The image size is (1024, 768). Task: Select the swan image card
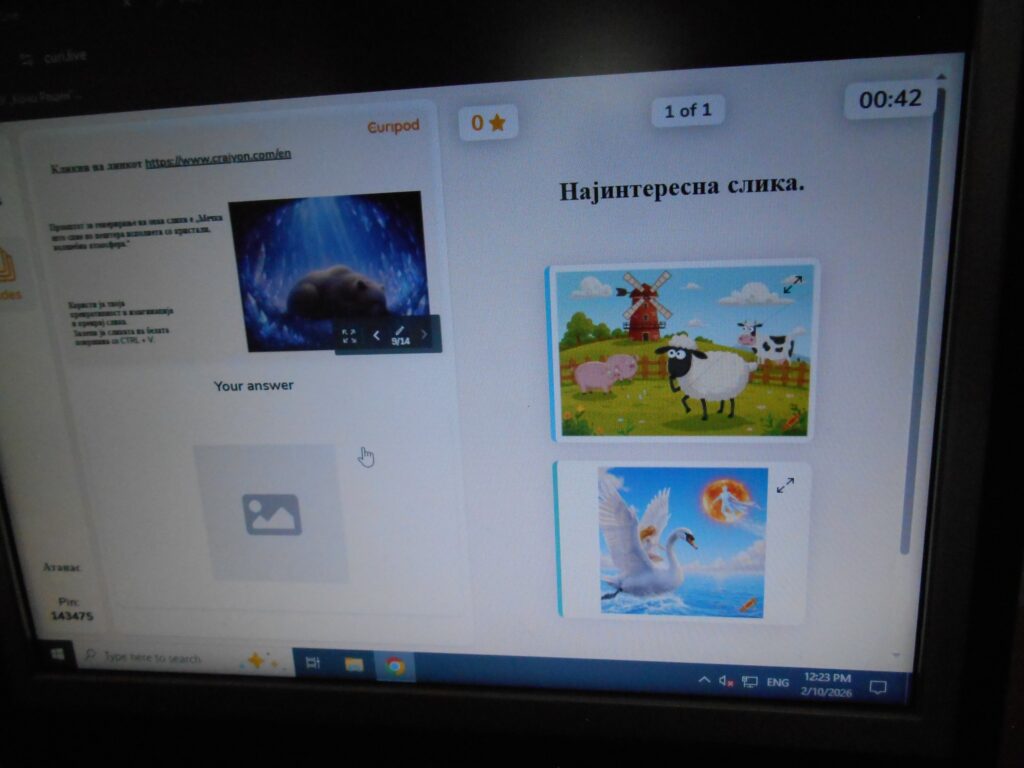pyautogui.click(x=683, y=540)
